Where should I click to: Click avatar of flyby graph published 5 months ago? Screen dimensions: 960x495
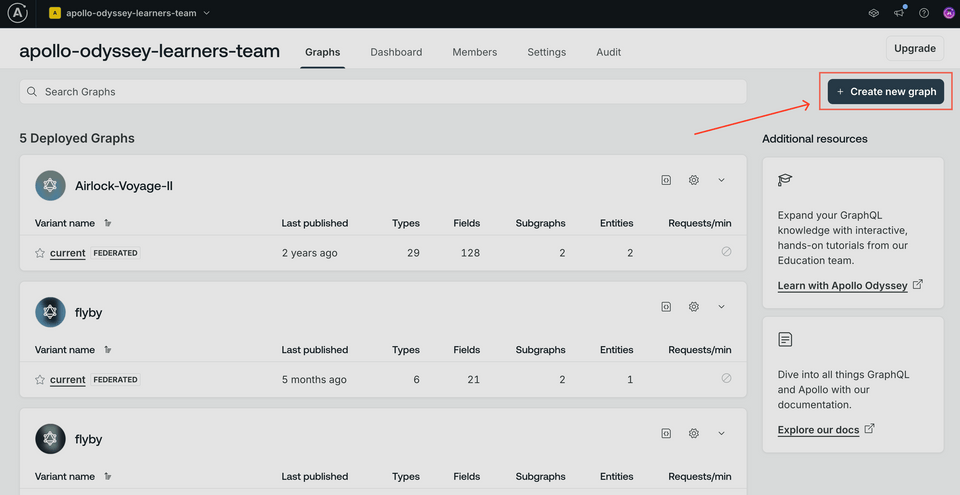[x=50, y=312]
